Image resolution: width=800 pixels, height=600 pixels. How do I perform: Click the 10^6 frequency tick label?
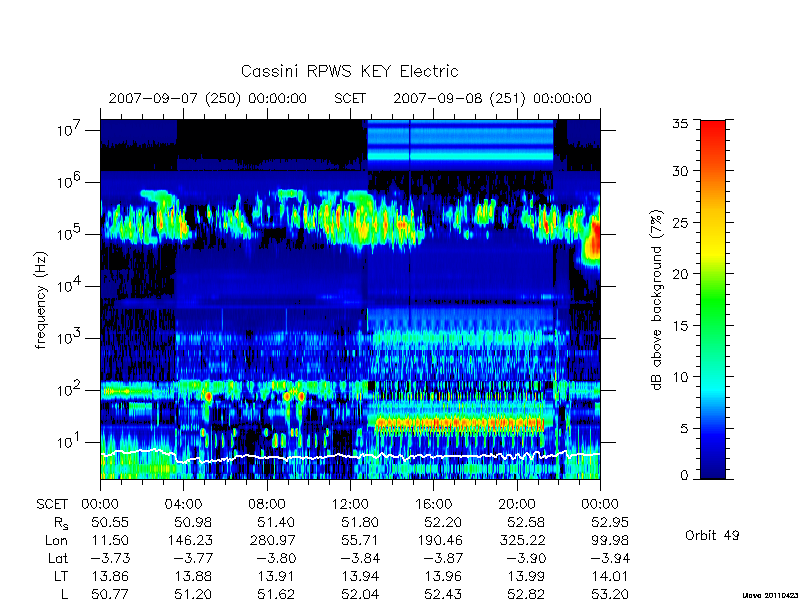70,181
